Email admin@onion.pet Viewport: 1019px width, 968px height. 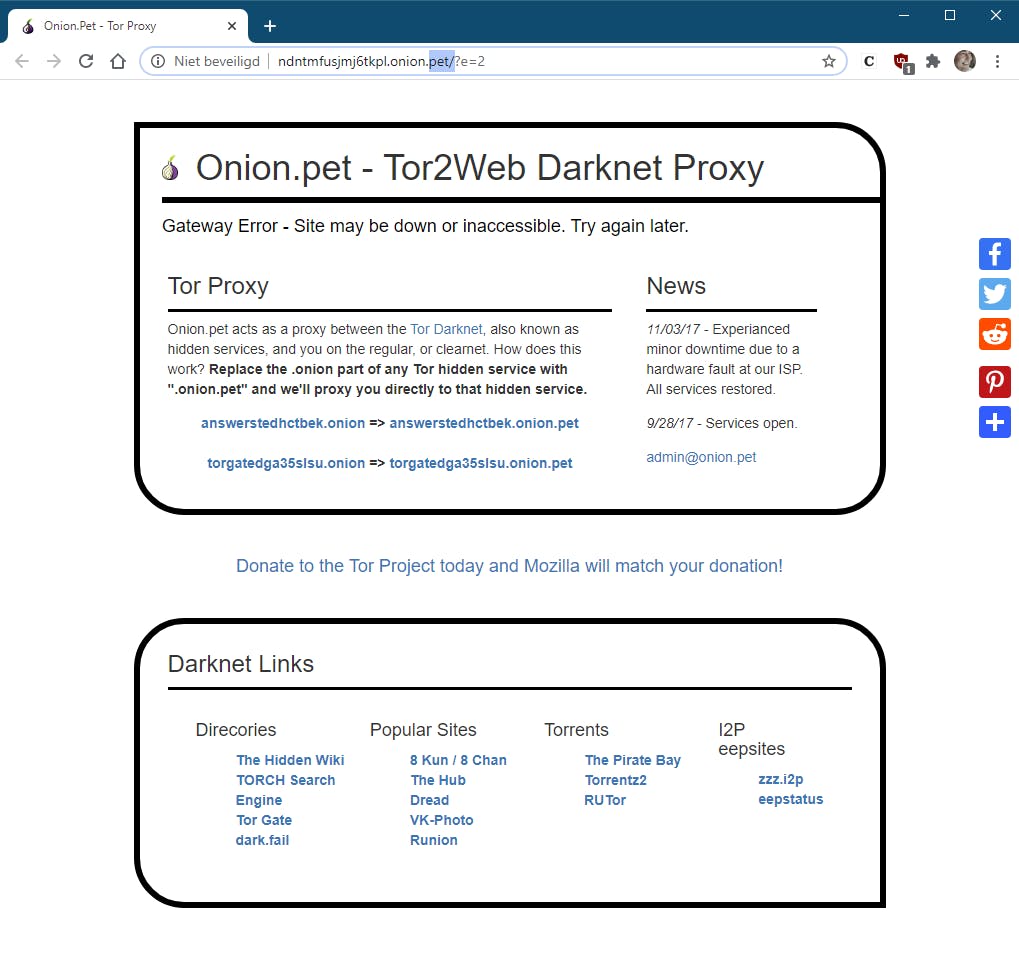click(x=701, y=457)
